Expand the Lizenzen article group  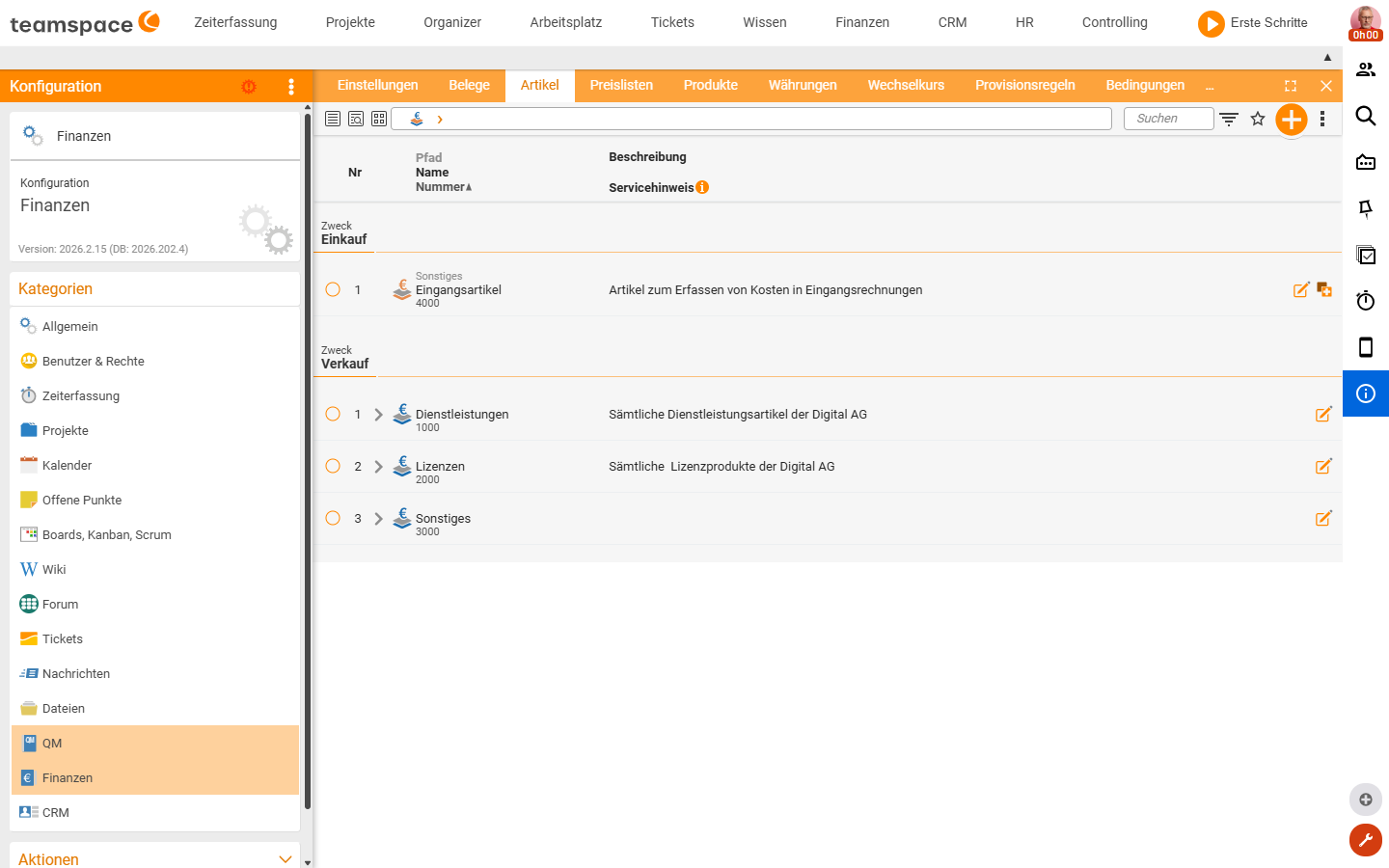point(378,467)
